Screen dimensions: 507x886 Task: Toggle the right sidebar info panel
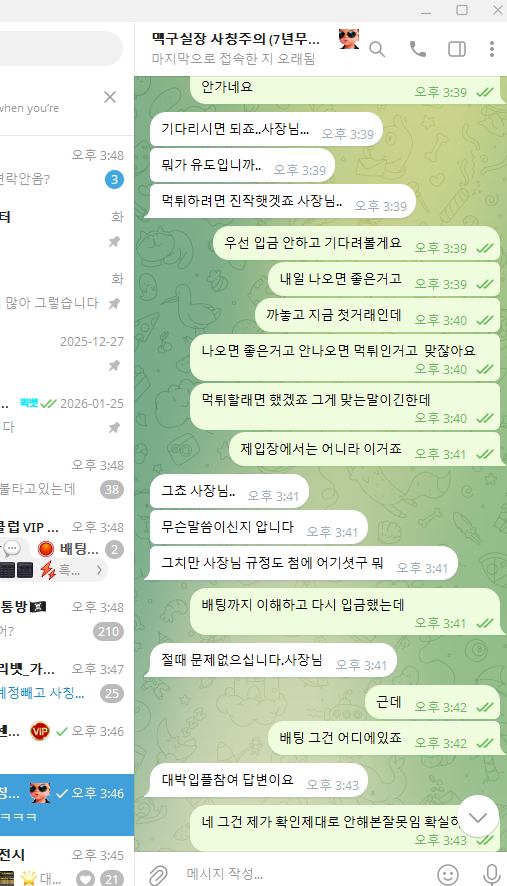pyautogui.click(x=457, y=50)
